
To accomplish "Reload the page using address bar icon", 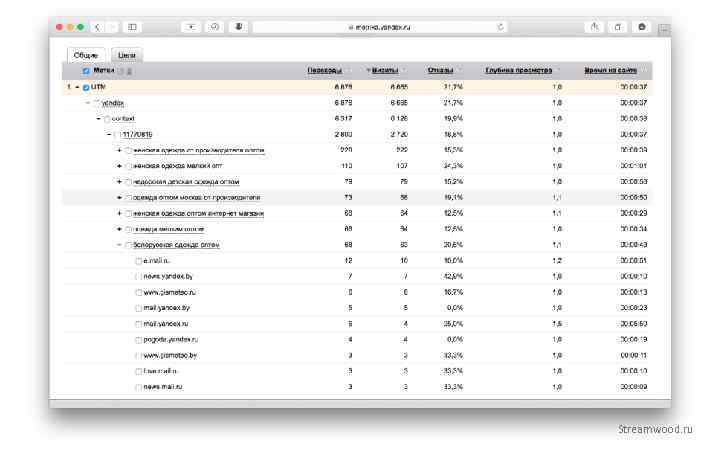I will 500,26.
